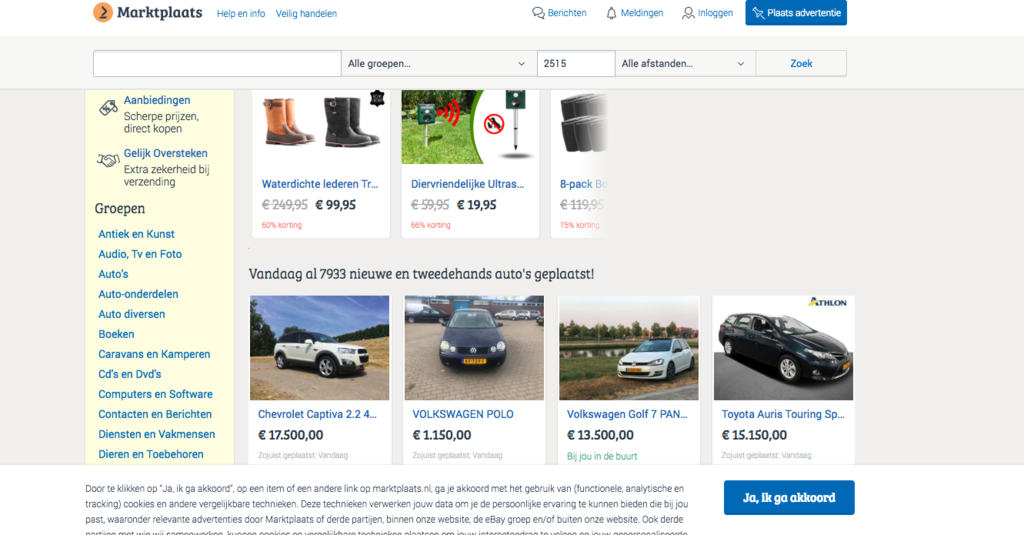Click the Berichten speech bubble icon
The image size is (1024, 535).
[x=538, y=13]
